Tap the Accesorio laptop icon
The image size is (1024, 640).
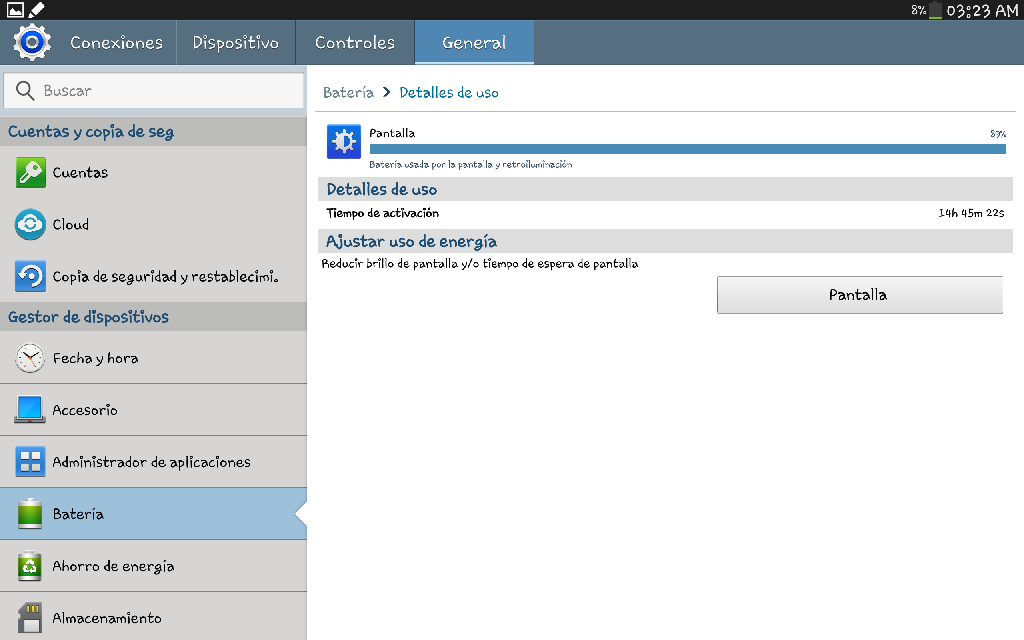[x=31, y=410]
